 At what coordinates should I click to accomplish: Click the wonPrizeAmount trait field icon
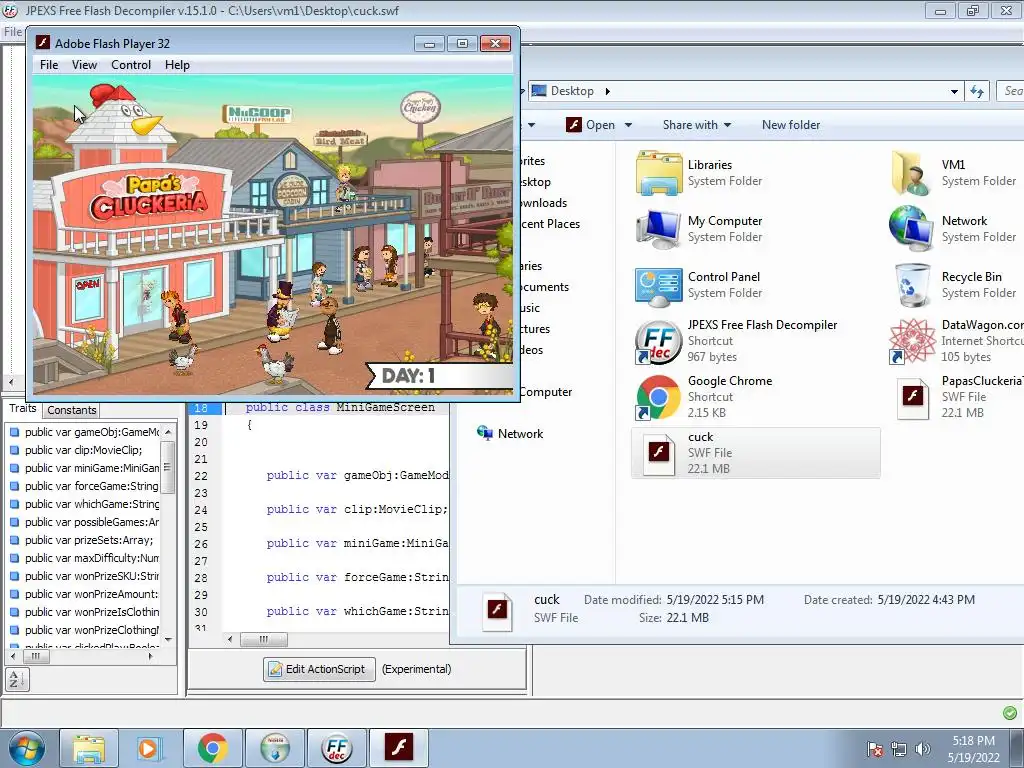[x=14, y=594]
